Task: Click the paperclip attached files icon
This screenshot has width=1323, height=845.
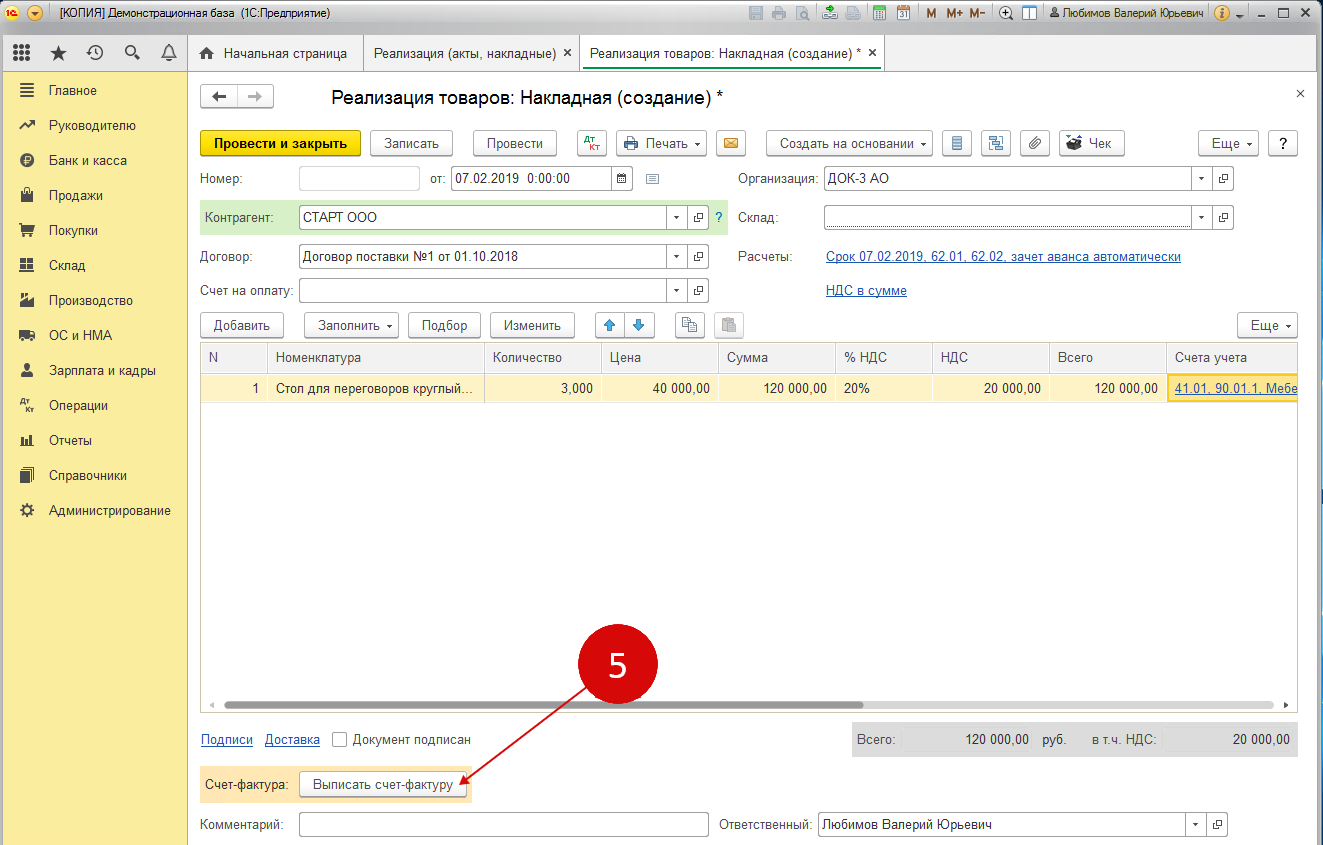Action: (1036, 143)
